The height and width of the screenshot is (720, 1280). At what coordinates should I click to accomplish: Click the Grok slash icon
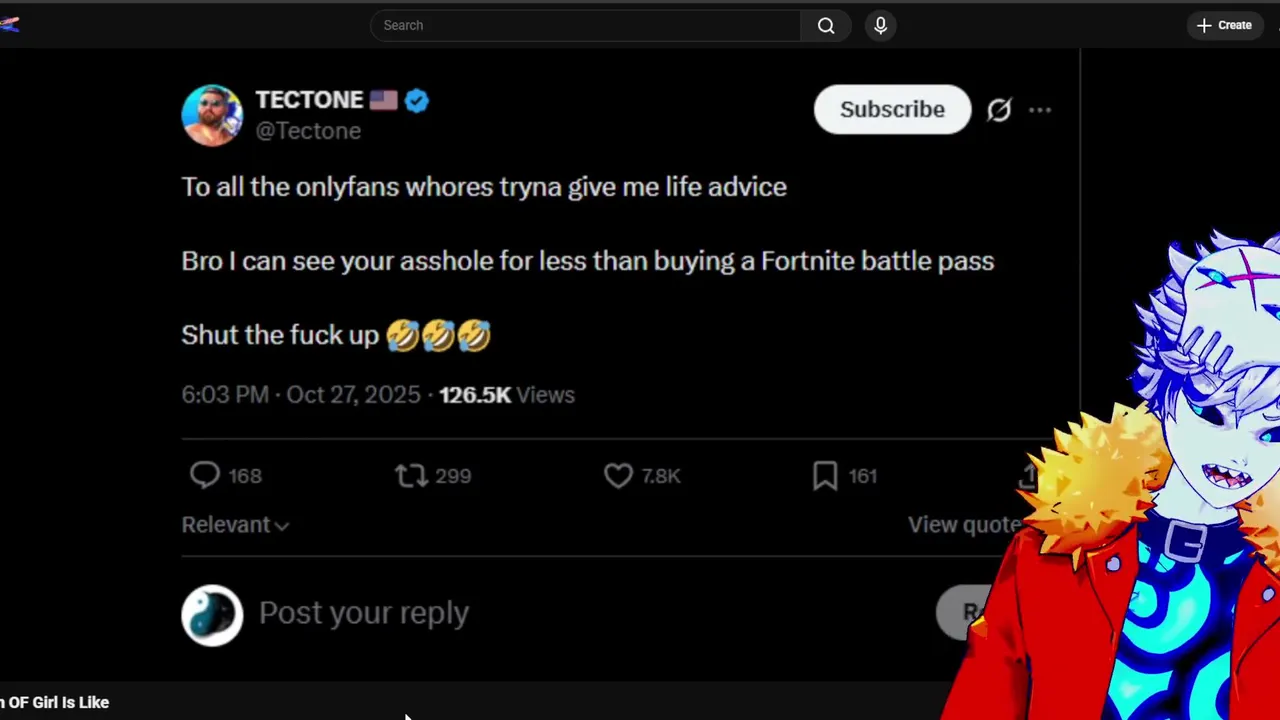click(999, 110)
